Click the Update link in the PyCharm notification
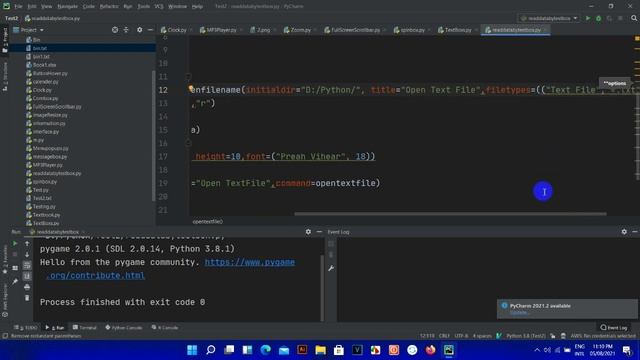 519,313
